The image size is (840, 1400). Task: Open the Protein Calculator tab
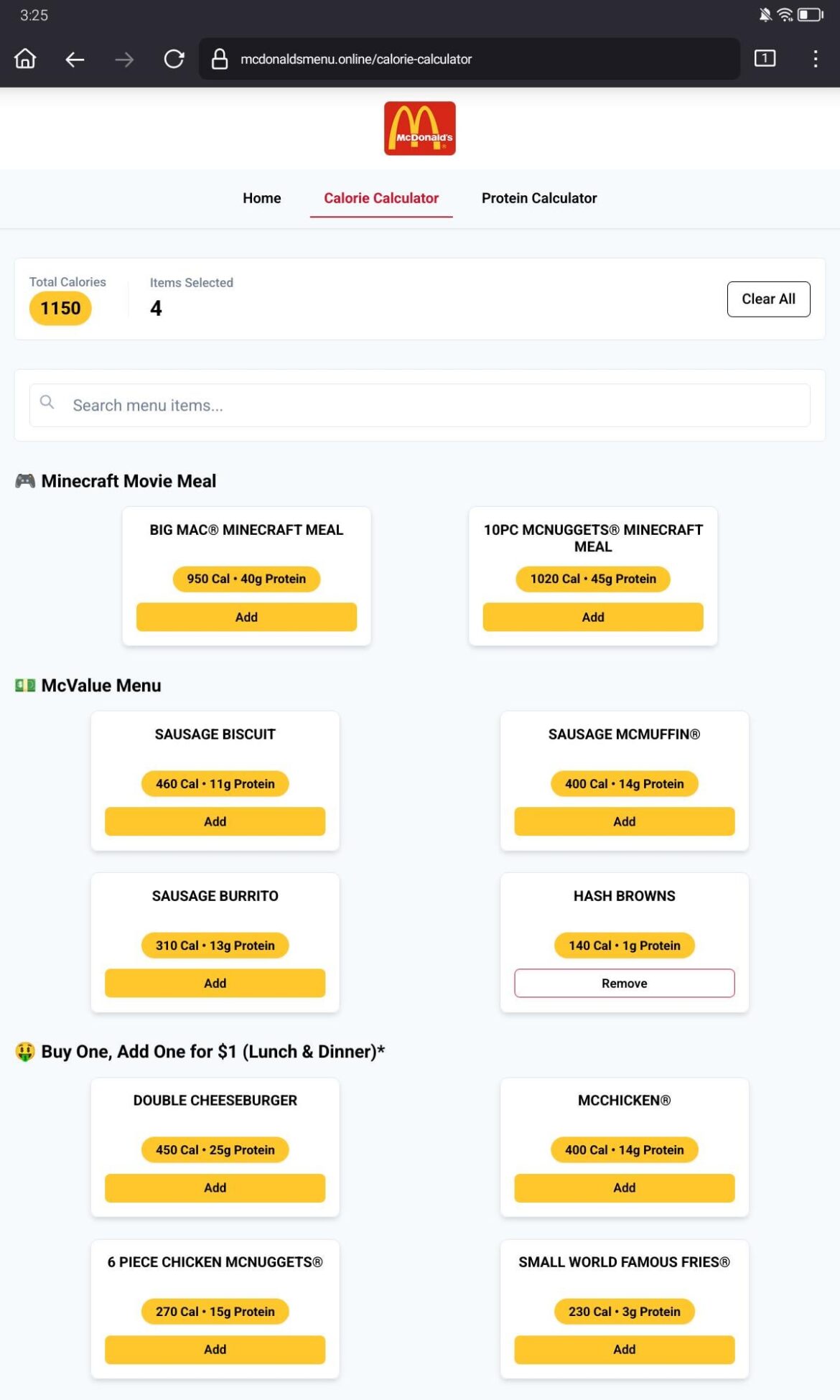(538, 198)
